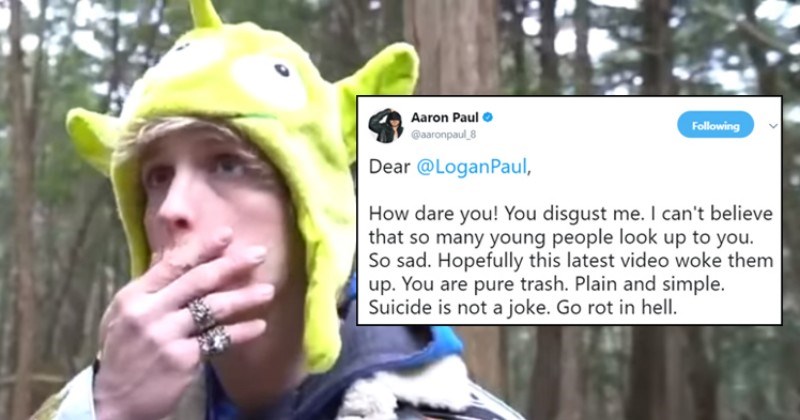Viewport: 800px width, 420px height.
Task: Click the 'How dare you!' sentence
Action: pyautogui.click(x=433, y=214)
